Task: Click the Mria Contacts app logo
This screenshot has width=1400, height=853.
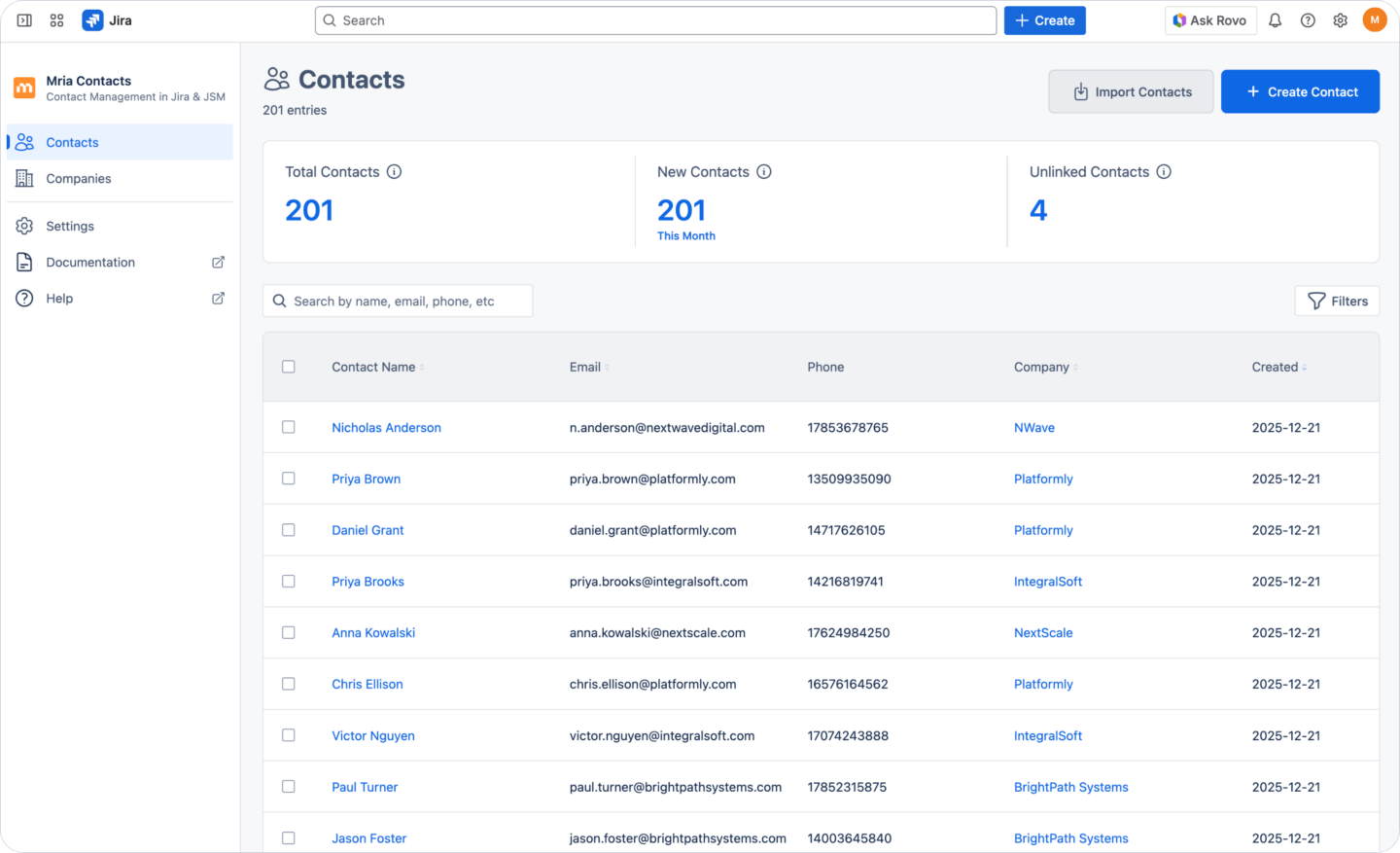Action: pyautogui.click(x=23, y=88)
